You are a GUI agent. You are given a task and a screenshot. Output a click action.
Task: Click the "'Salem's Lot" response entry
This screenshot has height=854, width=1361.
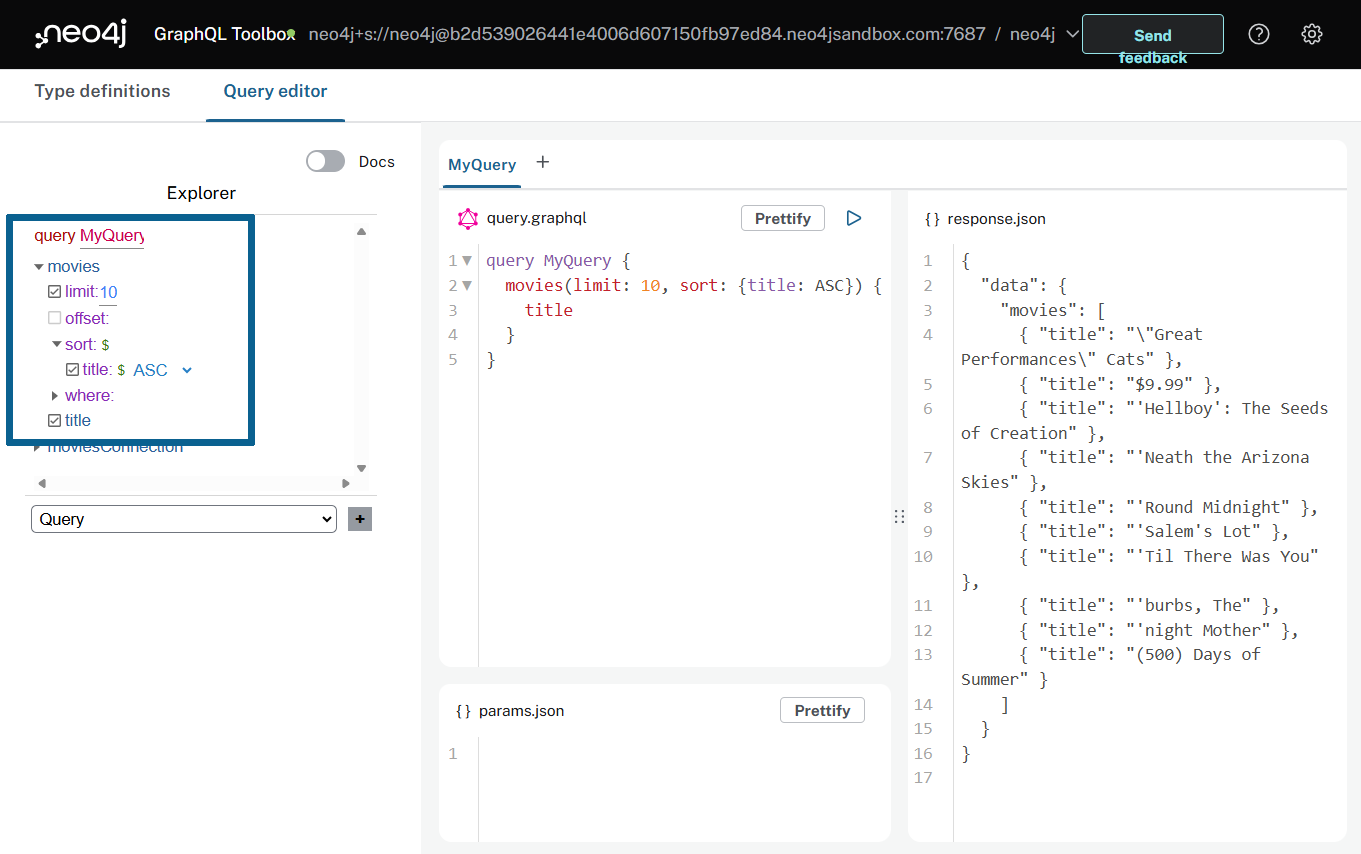click(x=1155, y=531)
